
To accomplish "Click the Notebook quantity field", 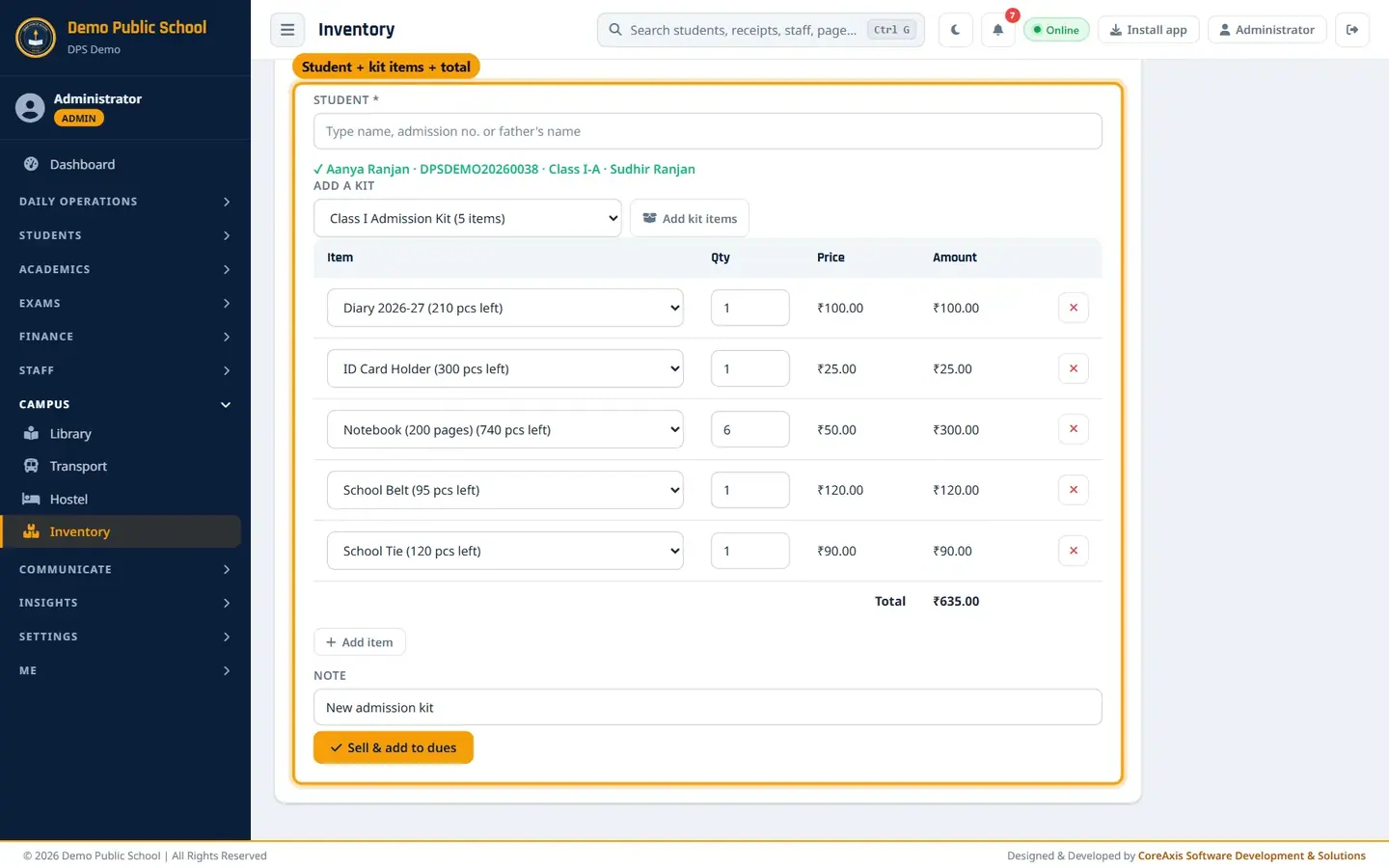I will [750, 429].
